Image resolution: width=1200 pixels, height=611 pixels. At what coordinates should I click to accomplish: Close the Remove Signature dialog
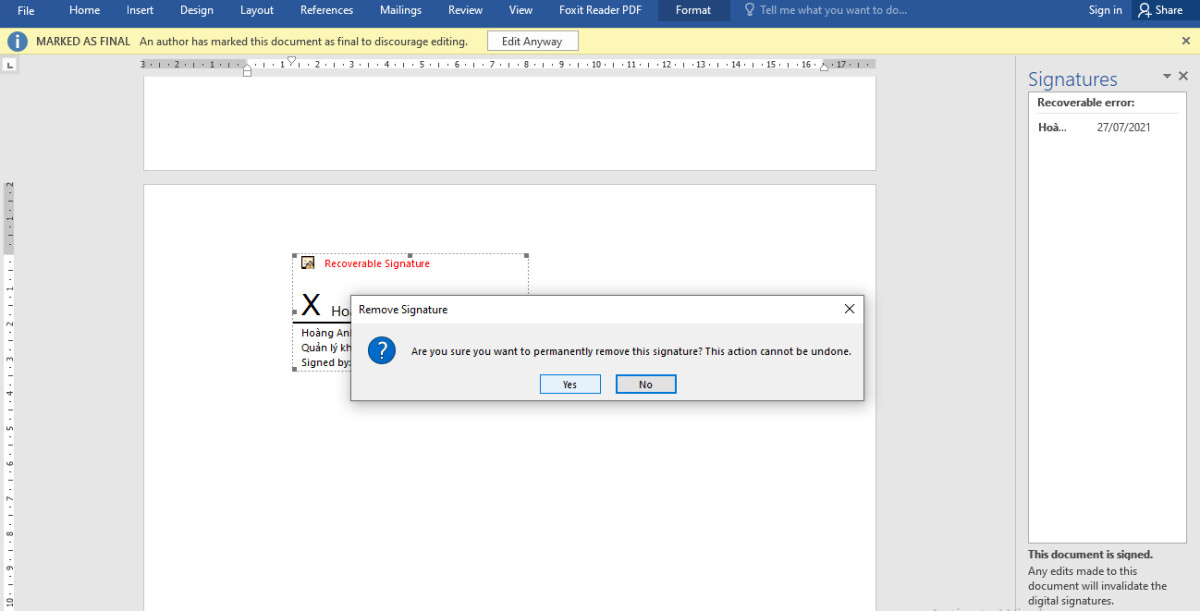[849, 309]
